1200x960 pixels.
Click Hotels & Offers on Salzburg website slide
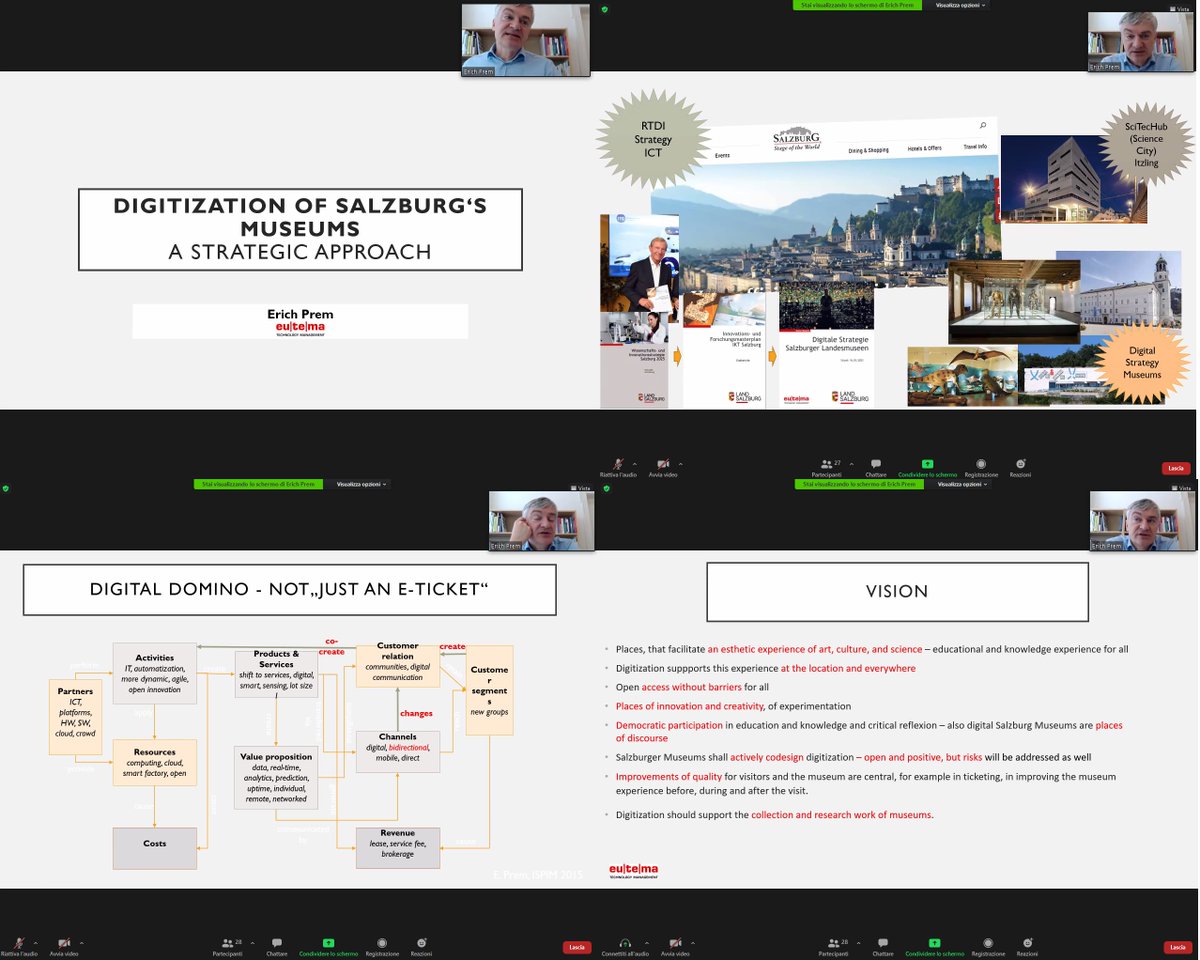(924, 148)
